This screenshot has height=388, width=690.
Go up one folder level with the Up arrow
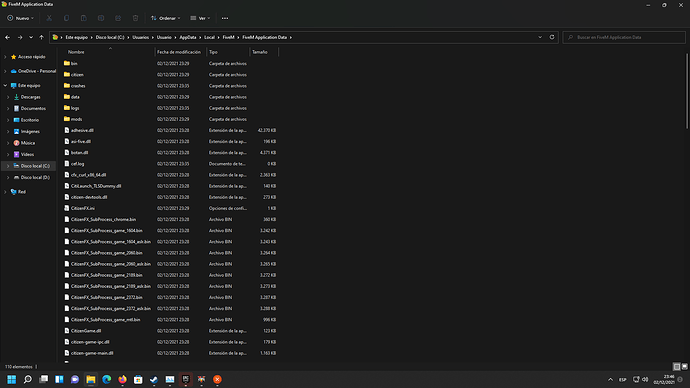[x=41, y=37]
